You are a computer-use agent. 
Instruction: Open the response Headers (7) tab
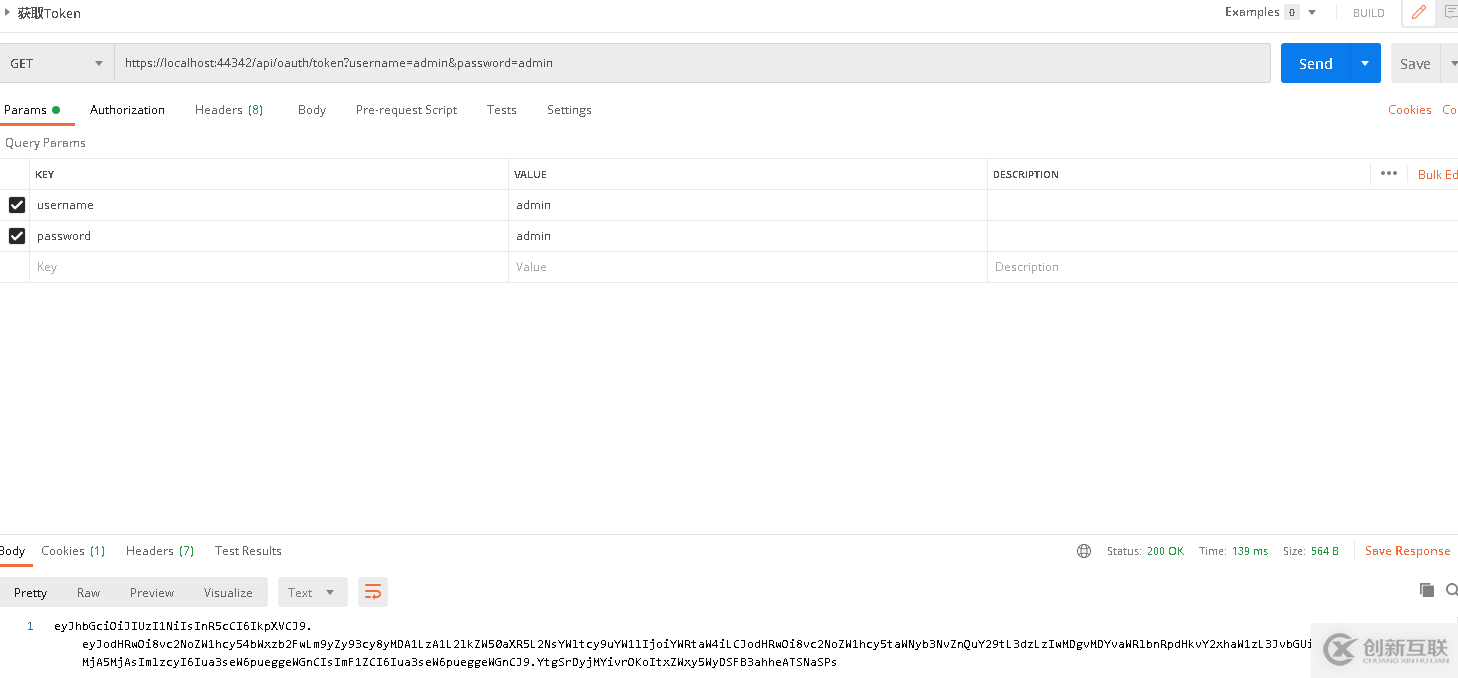(x=160, y=551)
